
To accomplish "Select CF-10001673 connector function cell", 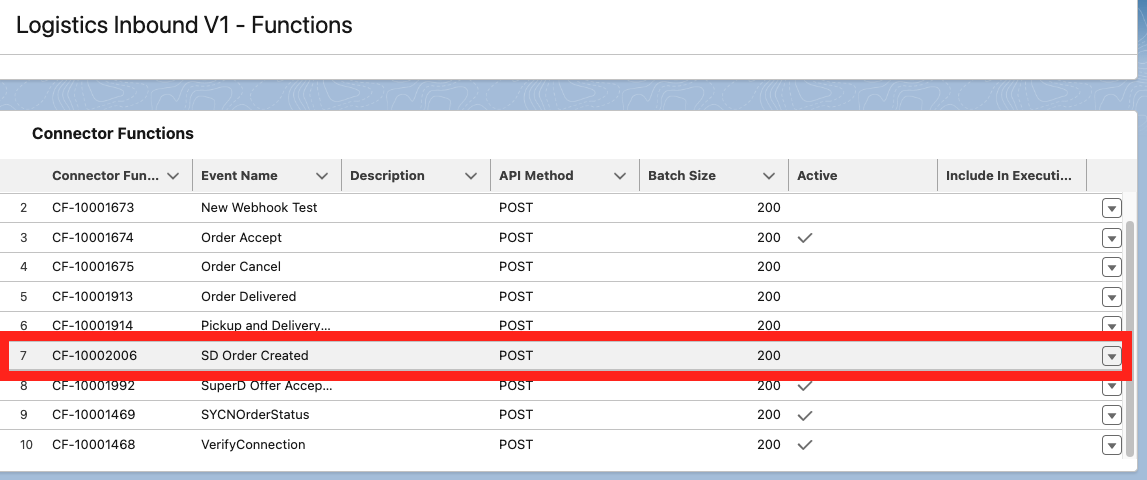I will point(93,208).
